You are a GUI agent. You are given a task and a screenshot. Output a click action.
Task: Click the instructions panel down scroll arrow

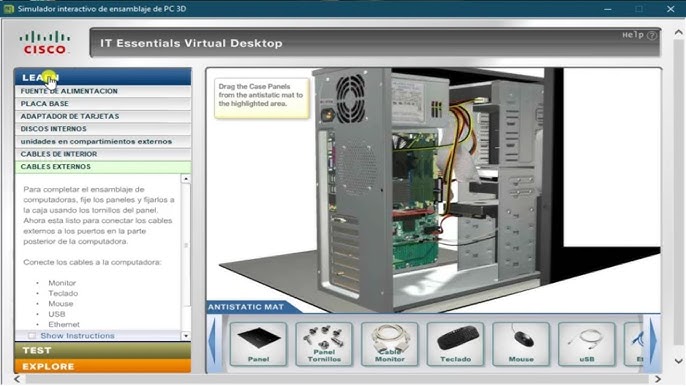tap(186, 336)
